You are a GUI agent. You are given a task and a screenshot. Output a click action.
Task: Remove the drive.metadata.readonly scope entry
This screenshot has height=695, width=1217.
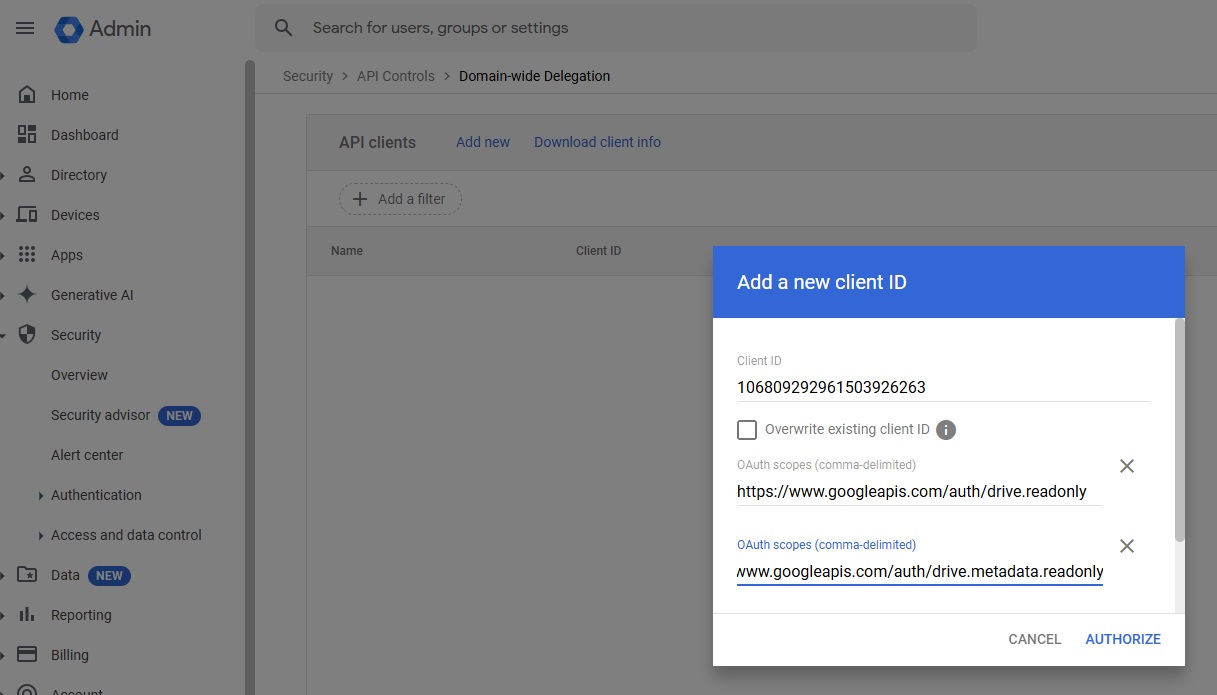coord(1126,546)
